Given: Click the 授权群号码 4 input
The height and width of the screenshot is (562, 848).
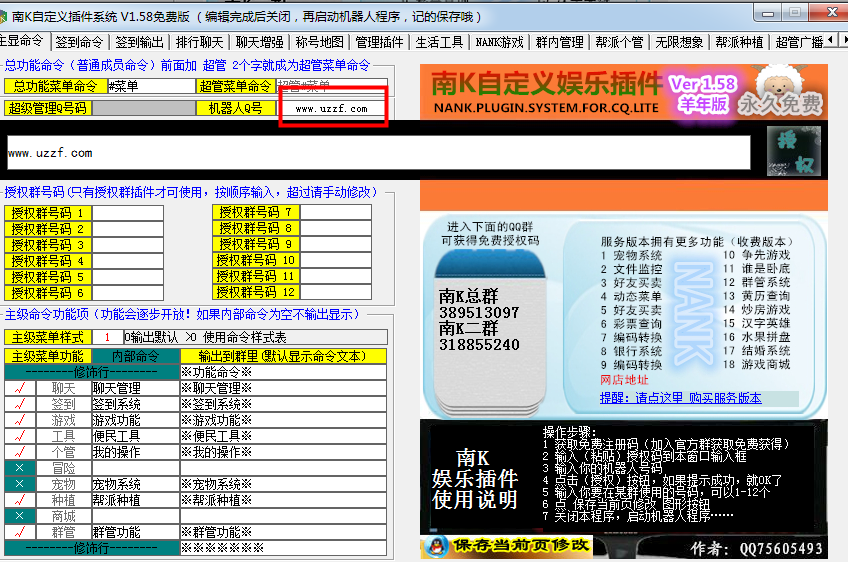Looking at the screenshot, I should (128, 261).
